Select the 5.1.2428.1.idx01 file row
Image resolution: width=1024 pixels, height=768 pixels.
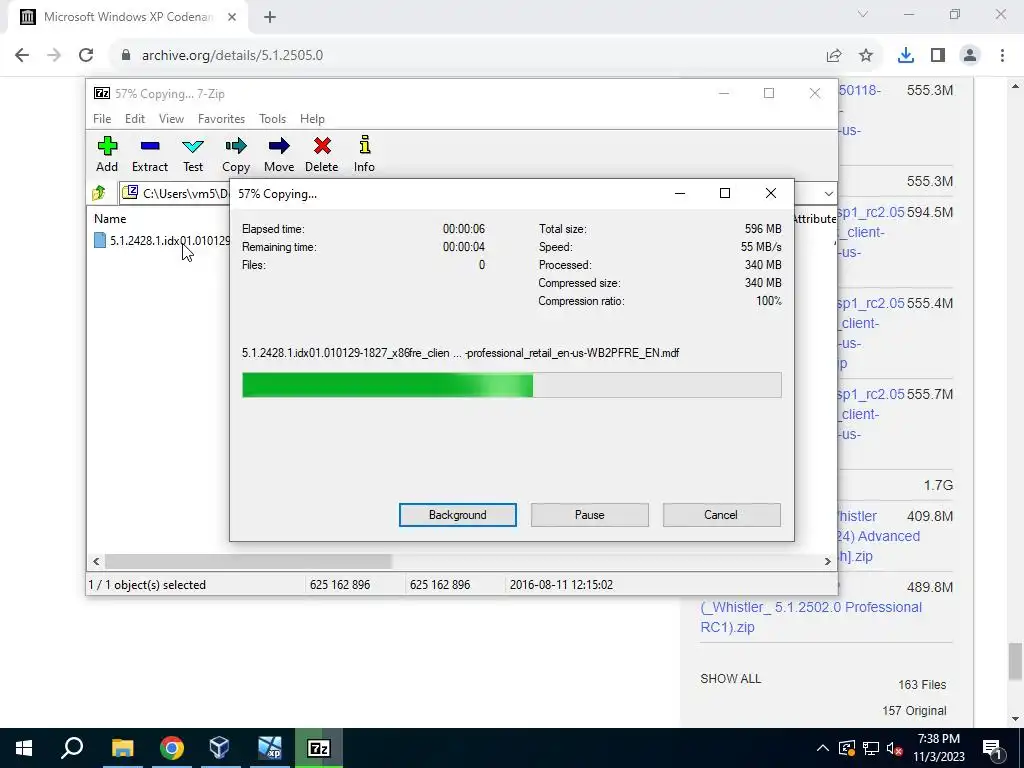tap(162, 240)
